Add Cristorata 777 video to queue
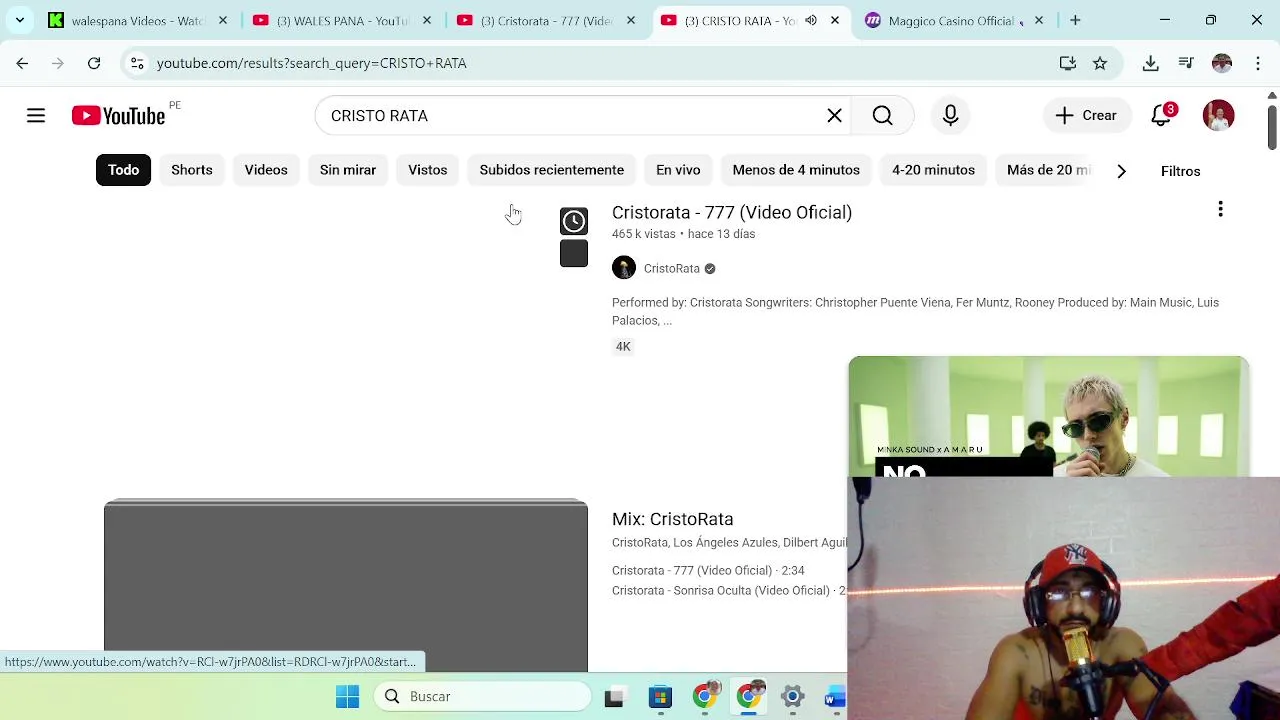The height and width of the screenshot is (720, 1280). pos(574,254)
